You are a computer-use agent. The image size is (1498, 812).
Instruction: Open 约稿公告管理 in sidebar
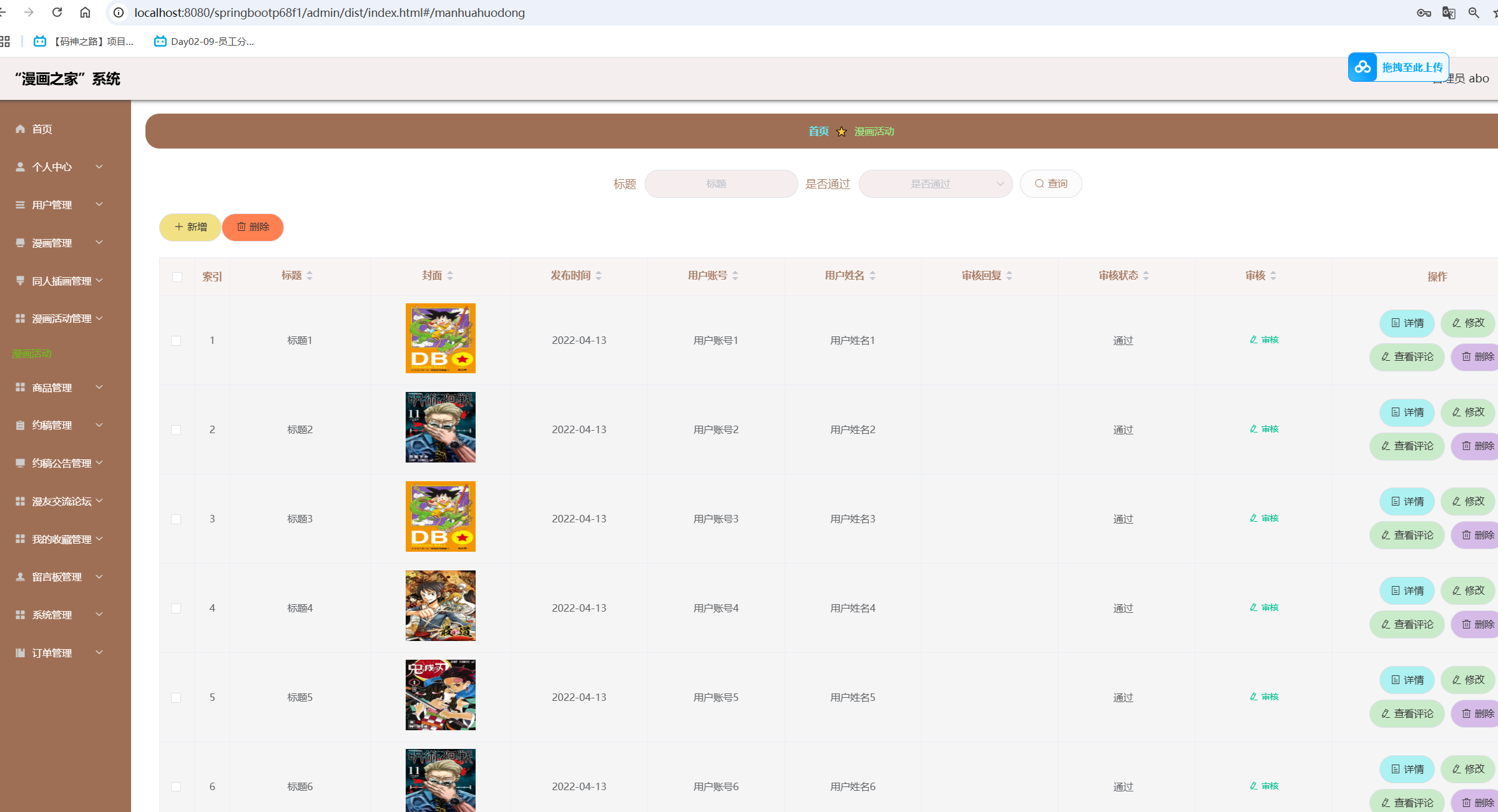coord(66,464)
